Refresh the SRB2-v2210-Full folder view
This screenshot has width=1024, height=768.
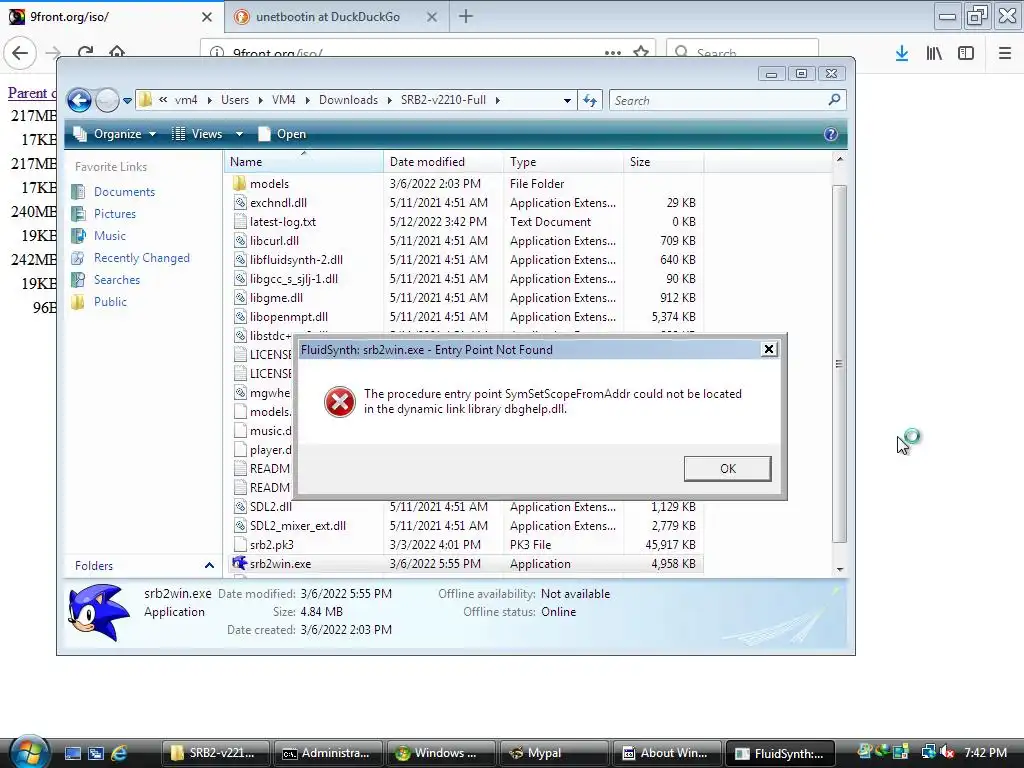[590, 101]
